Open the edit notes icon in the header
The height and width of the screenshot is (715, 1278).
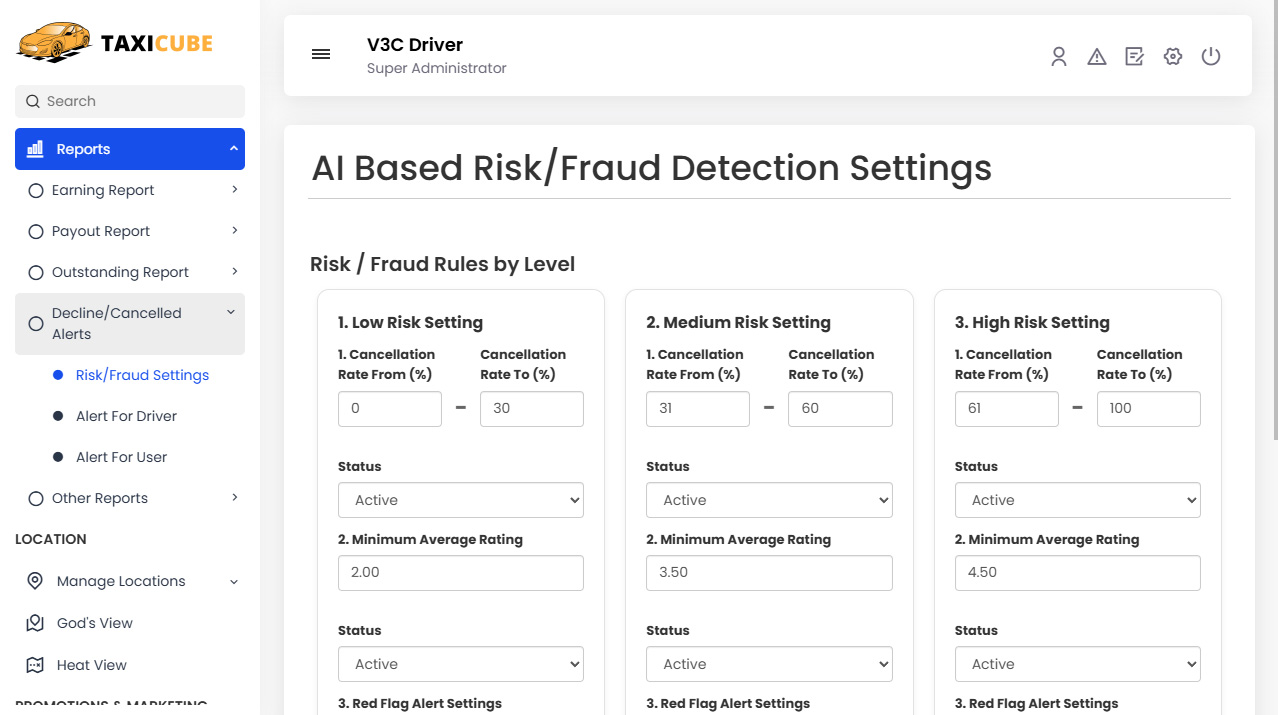click(x=1134, y=56)
